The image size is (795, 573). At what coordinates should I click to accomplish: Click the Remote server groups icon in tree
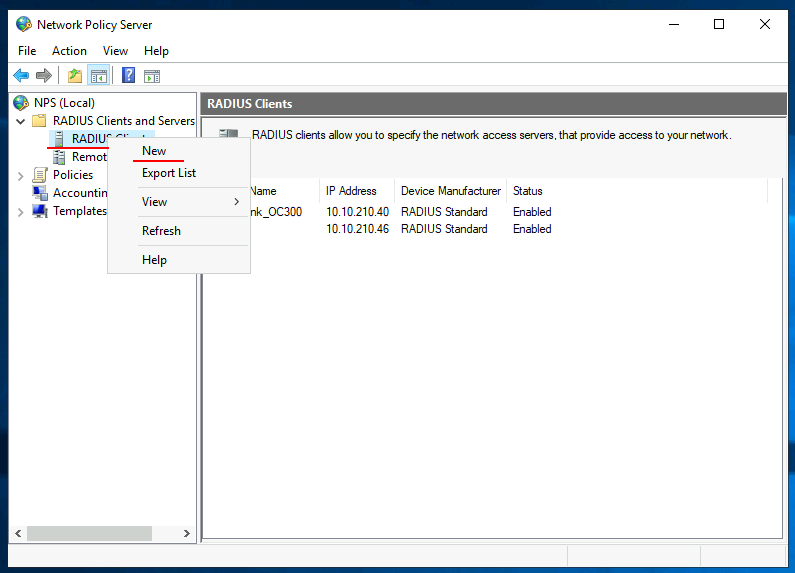(x=59, y=157)
